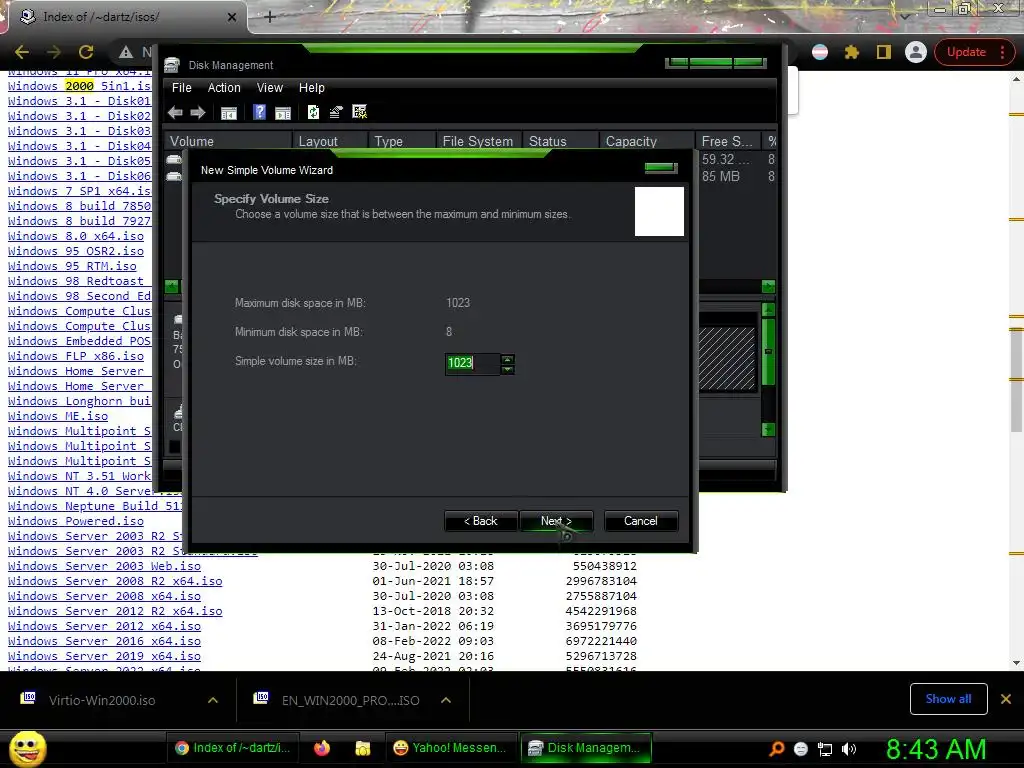Click Show all downloads
The image size is (1024, 768).
pyautogui.click(x=948, y=699)
